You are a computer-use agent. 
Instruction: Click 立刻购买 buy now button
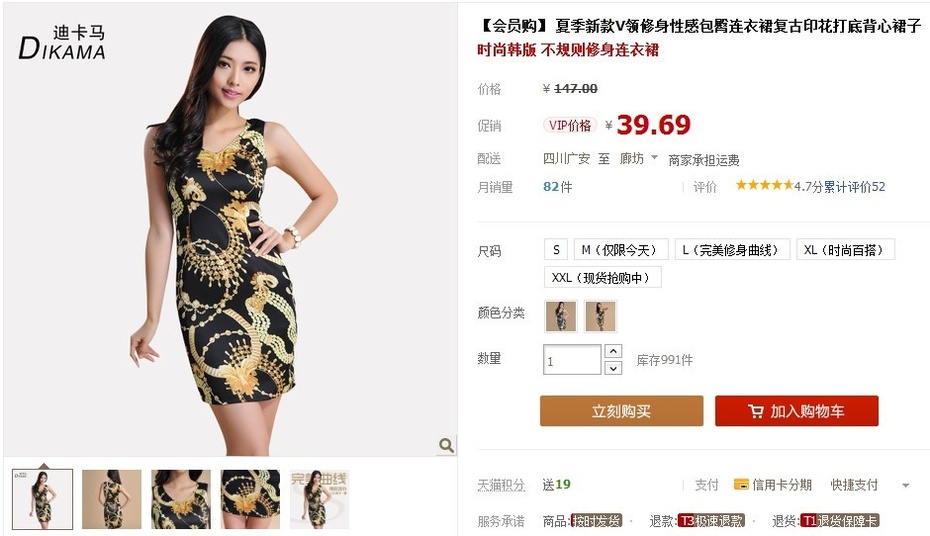(x=622, y=411)
